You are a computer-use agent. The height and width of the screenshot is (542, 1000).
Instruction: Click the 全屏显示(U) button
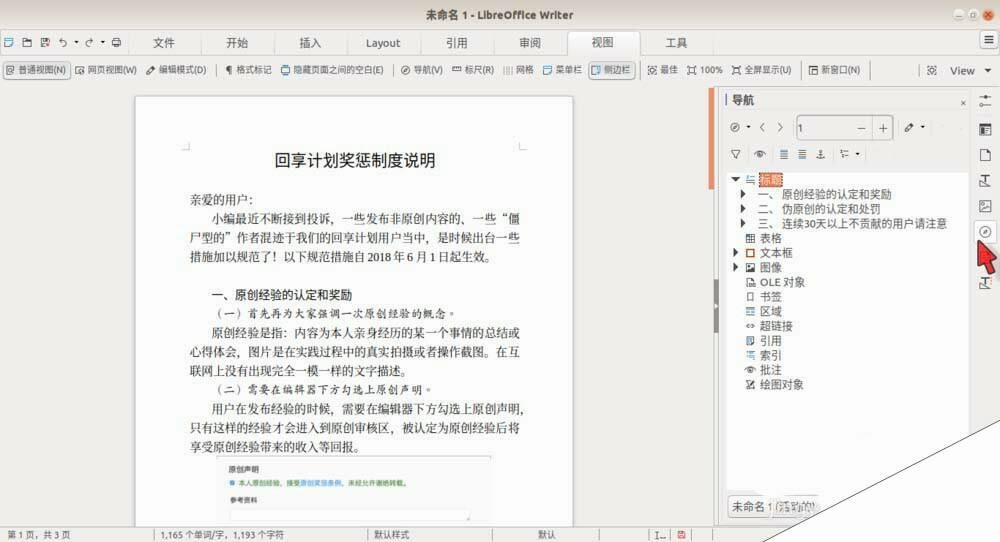tap(762, 70)
